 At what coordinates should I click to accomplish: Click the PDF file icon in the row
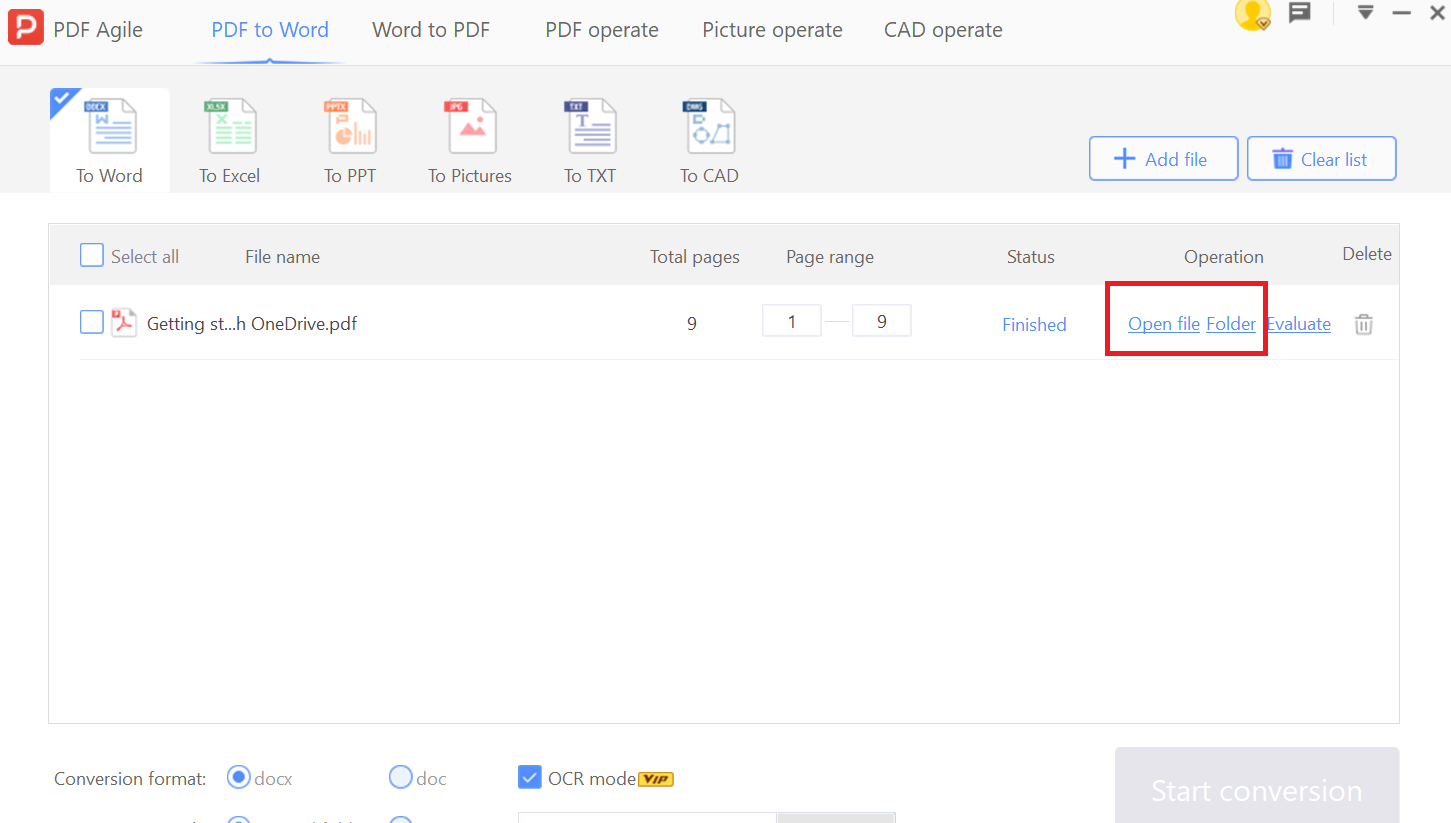[124, 323]
